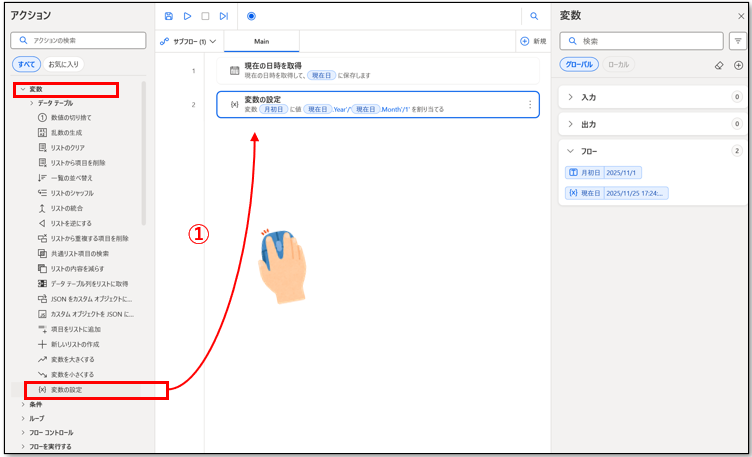
Task: Click the Save flow icon
Action: pyautogui.click(x=169, y=16)
